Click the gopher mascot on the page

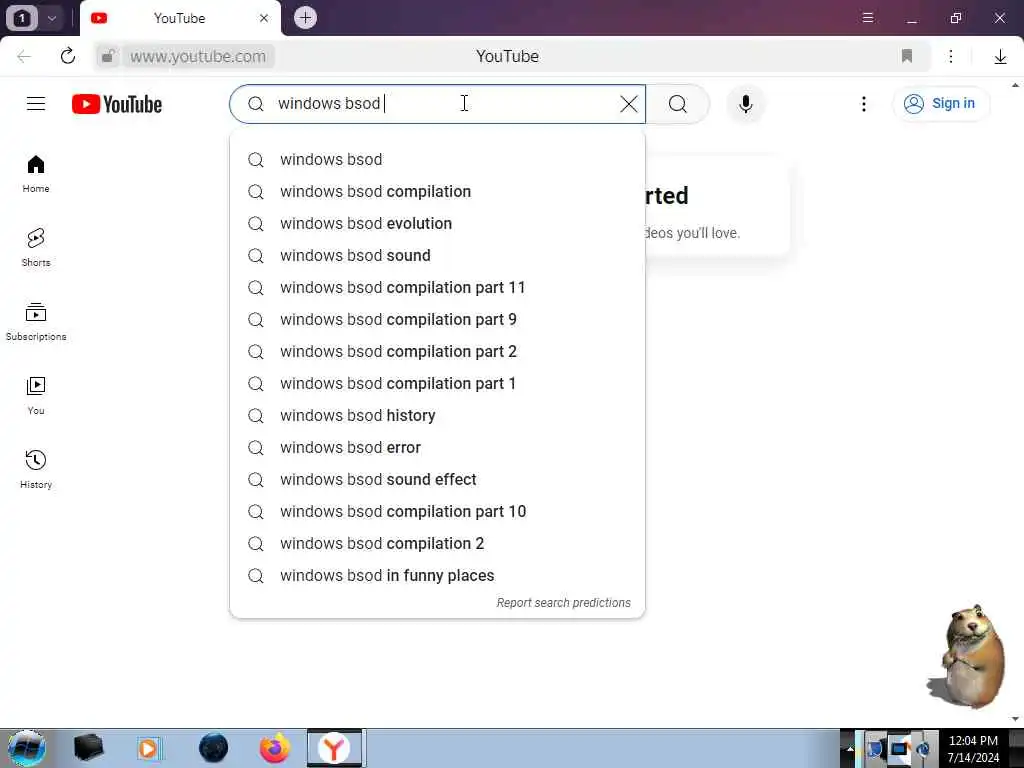[x=967, y=656]
